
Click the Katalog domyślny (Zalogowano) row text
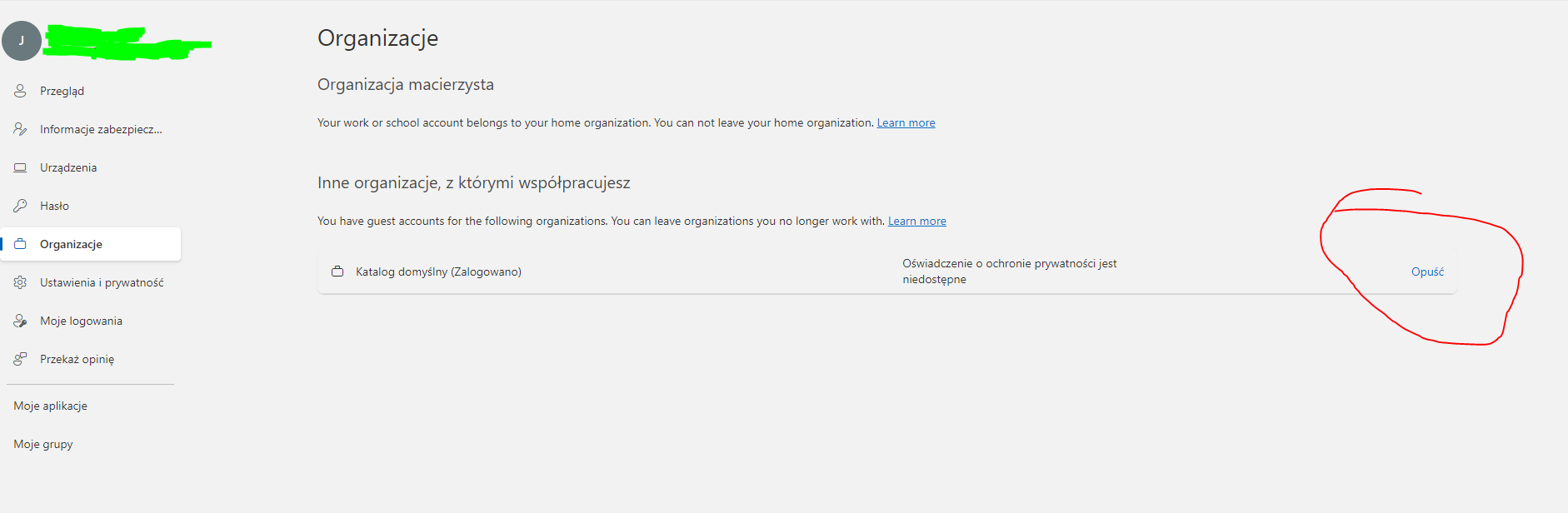pos(438,271)
